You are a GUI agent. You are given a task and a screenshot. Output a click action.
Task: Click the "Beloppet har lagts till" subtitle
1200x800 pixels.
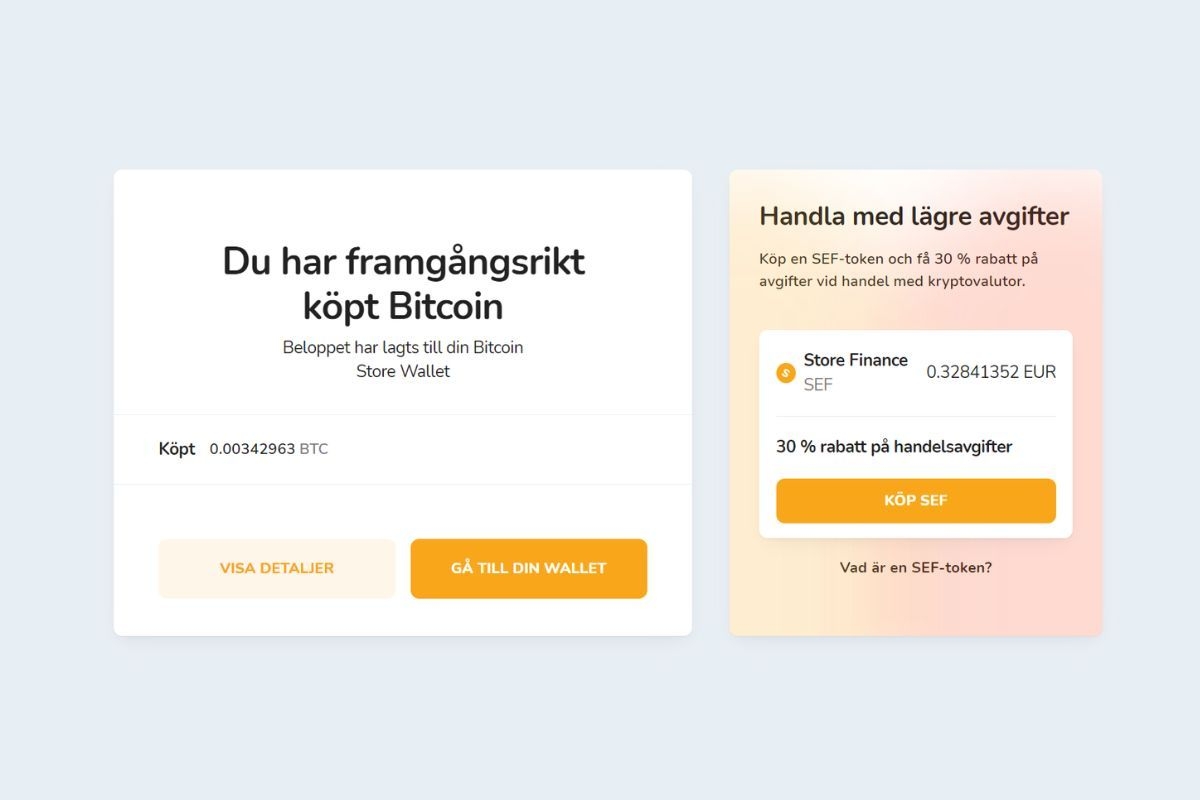point(403,347)
